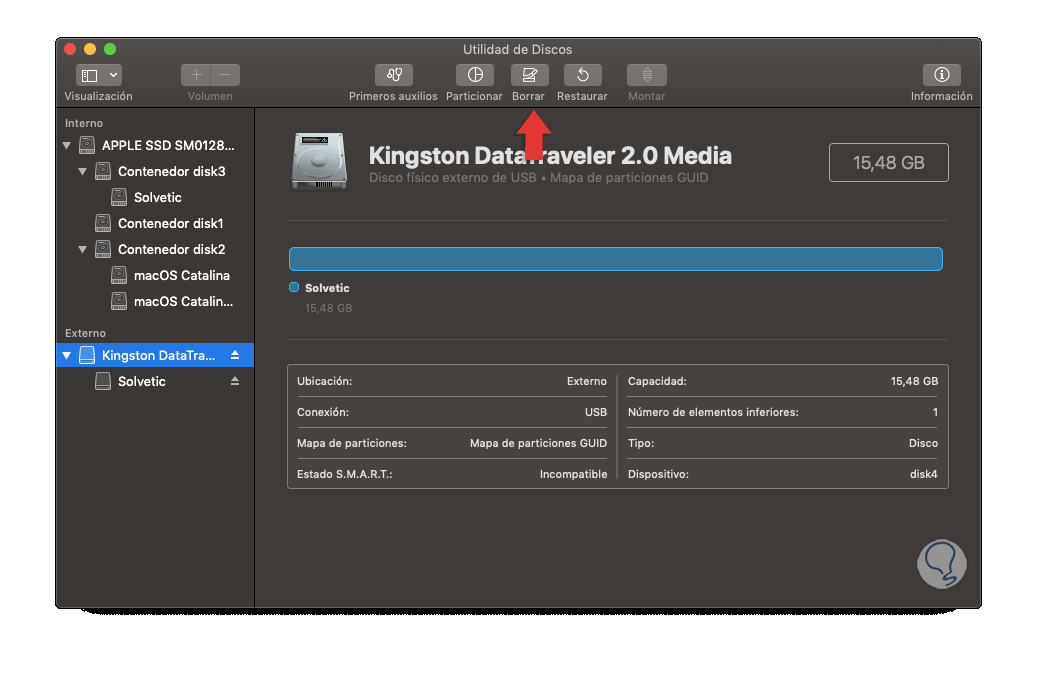Image resolution: width=1037 pixels, height=682 pixels.
Task: Click the Solvetic partition legend label
Action: point(327,288)
